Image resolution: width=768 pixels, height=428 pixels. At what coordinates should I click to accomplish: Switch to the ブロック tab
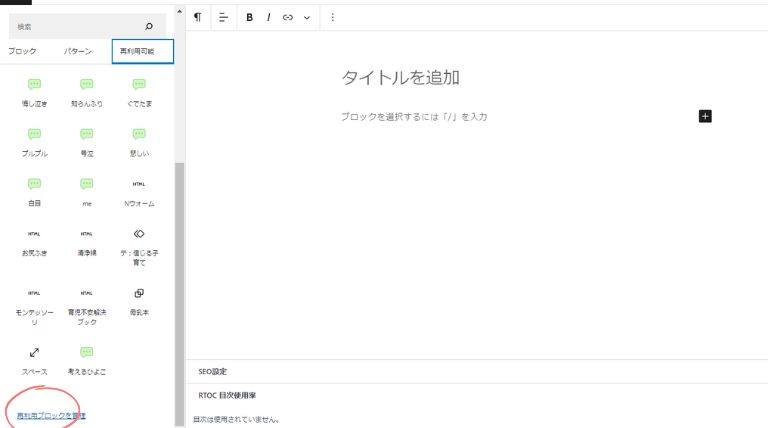(x=22, y=51)
